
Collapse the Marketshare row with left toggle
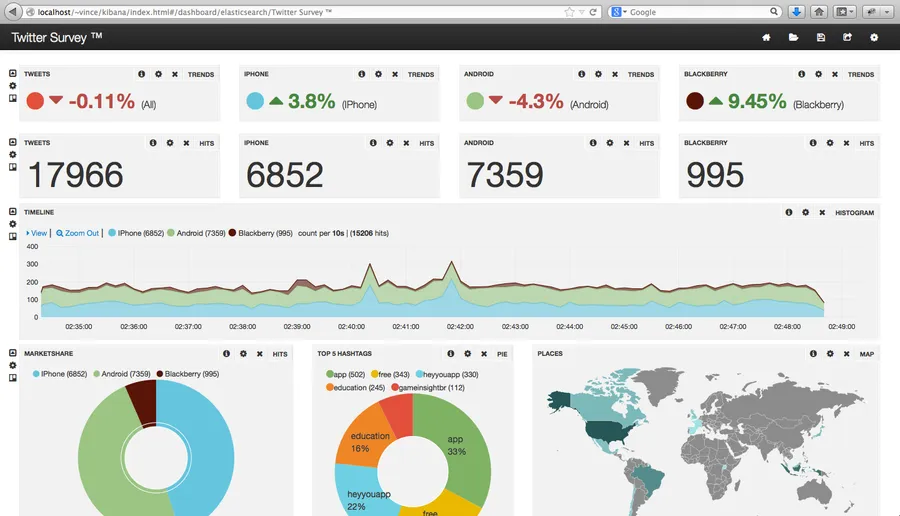[x=13, y=353]
